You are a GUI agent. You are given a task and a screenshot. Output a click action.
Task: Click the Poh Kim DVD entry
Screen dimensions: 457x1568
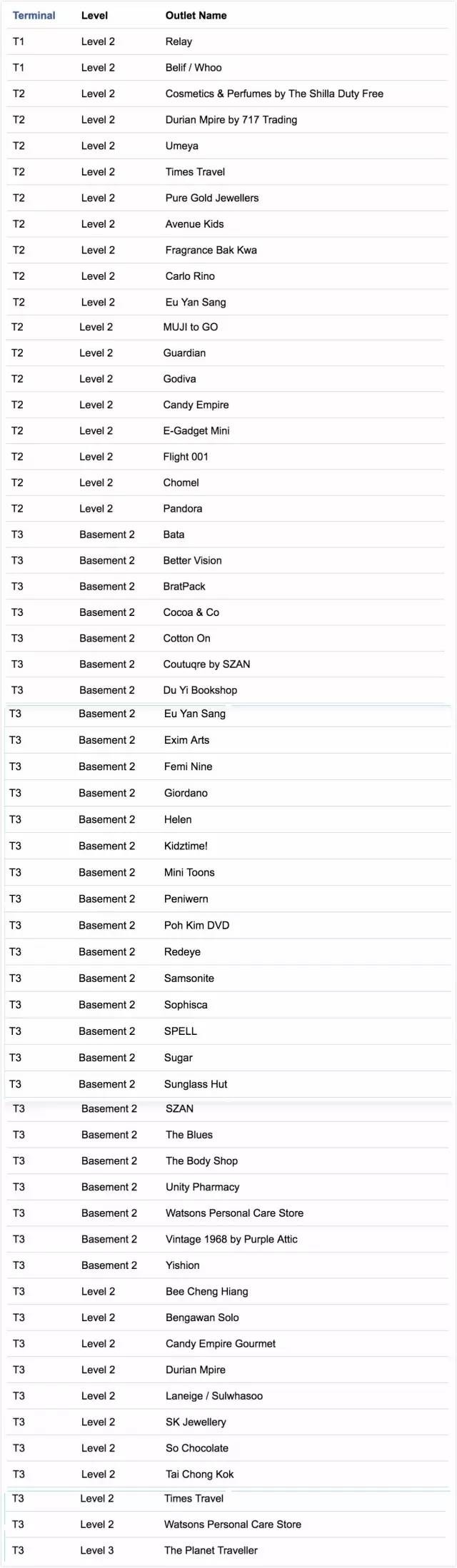[x=196, y=925]
